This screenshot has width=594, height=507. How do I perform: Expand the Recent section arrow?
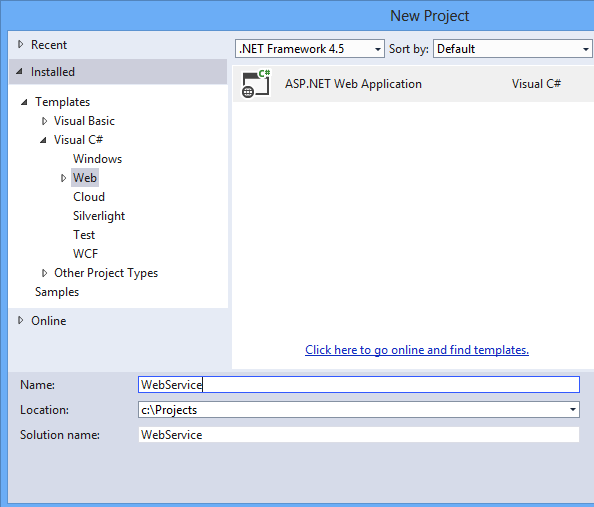(x=20, y=45)
